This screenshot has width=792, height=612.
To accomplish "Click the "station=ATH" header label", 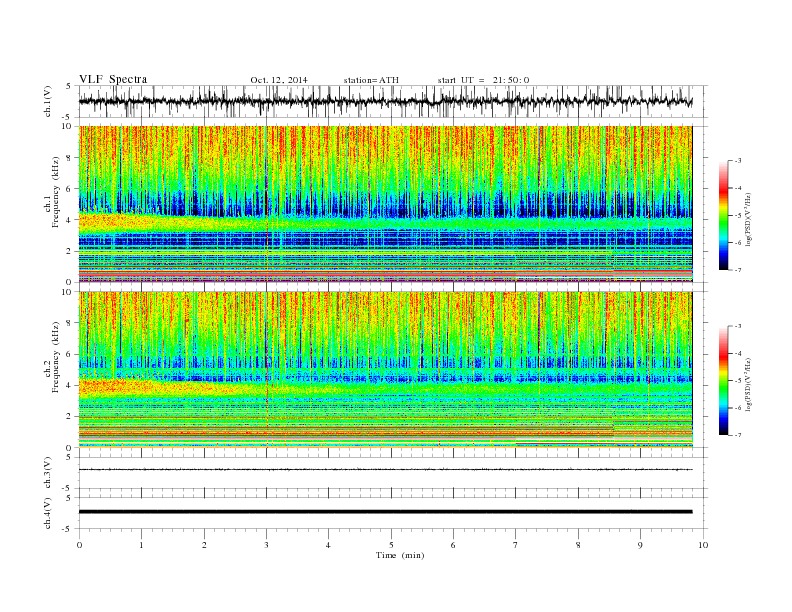I will click(371, 80).
